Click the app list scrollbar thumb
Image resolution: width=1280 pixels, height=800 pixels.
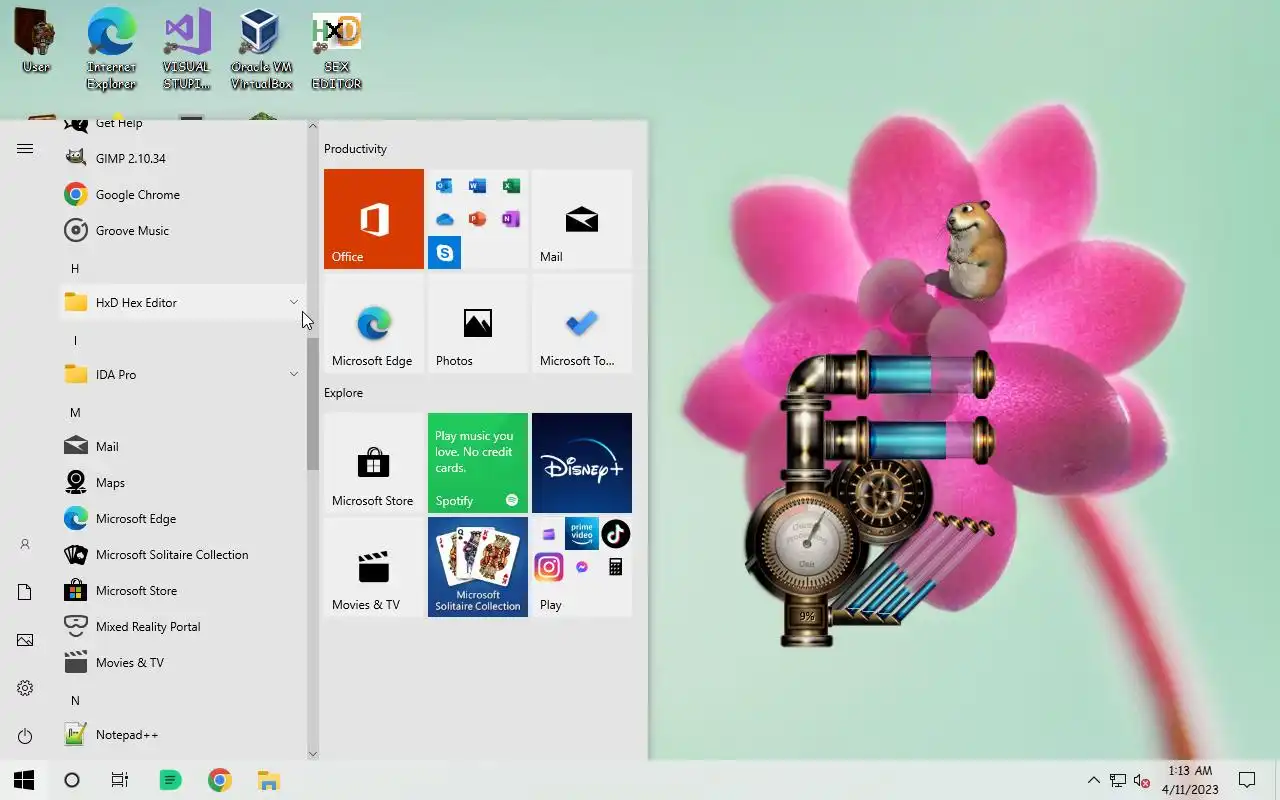tap(312, 404)
